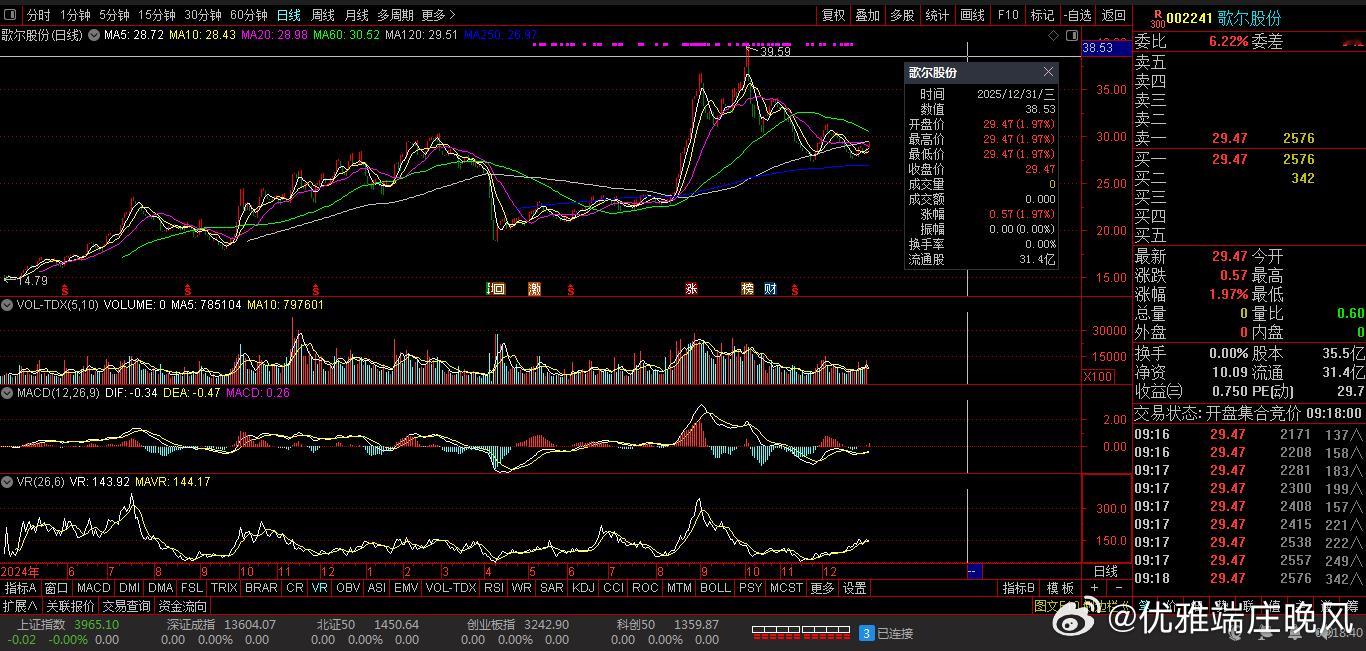The image size is (1366, 651).
Task: Expand the 更多 periods menu at top
Action: [438, 15]
